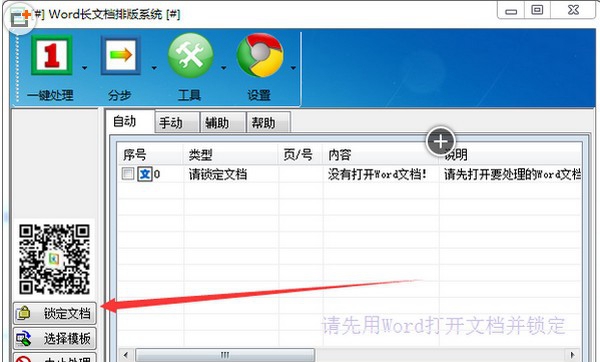Open the 帮助 tab
Viewport: 600px width, 362px height.
point(269,123)
